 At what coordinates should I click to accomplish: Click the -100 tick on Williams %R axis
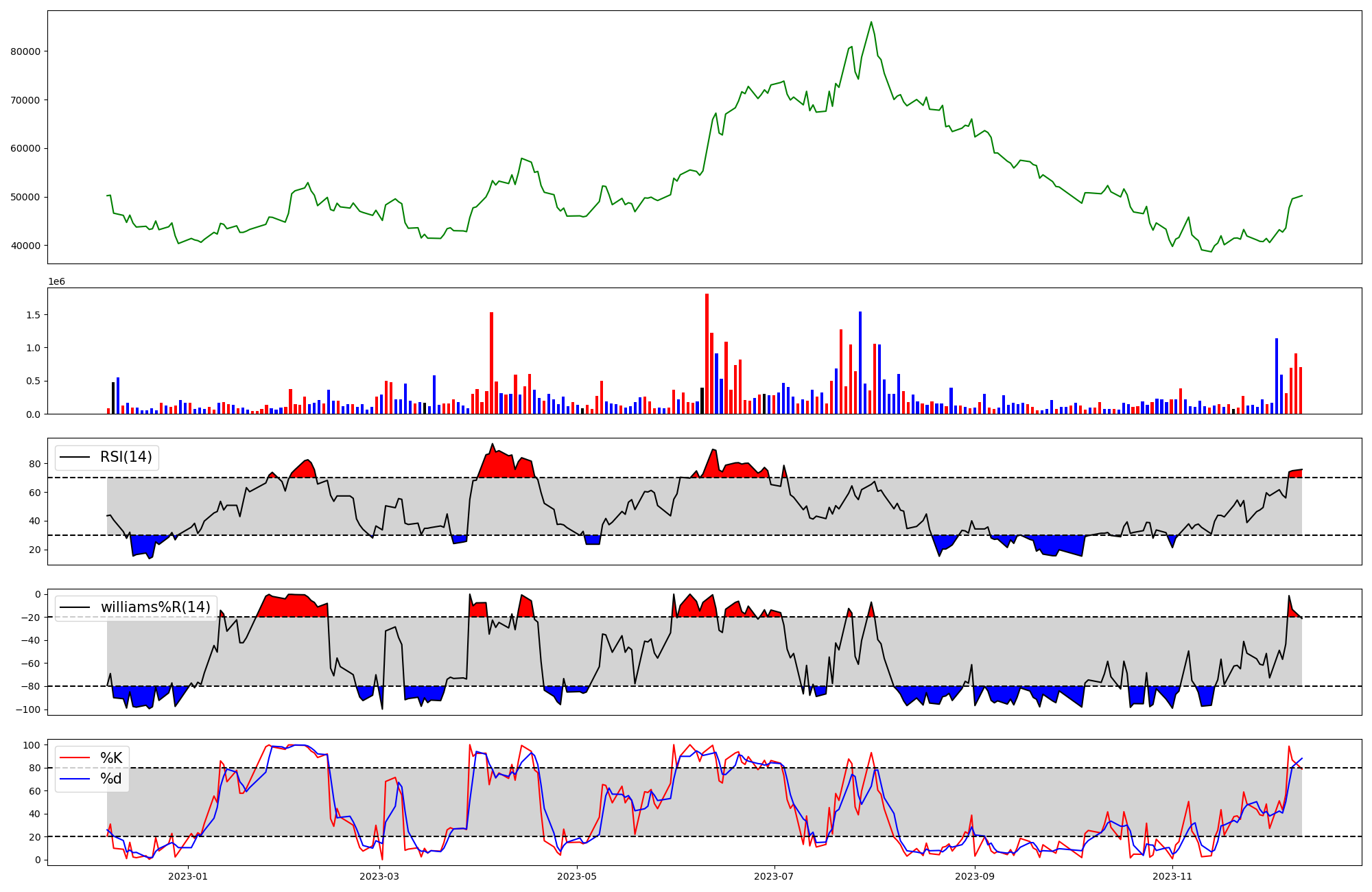[x=28, y=709]
